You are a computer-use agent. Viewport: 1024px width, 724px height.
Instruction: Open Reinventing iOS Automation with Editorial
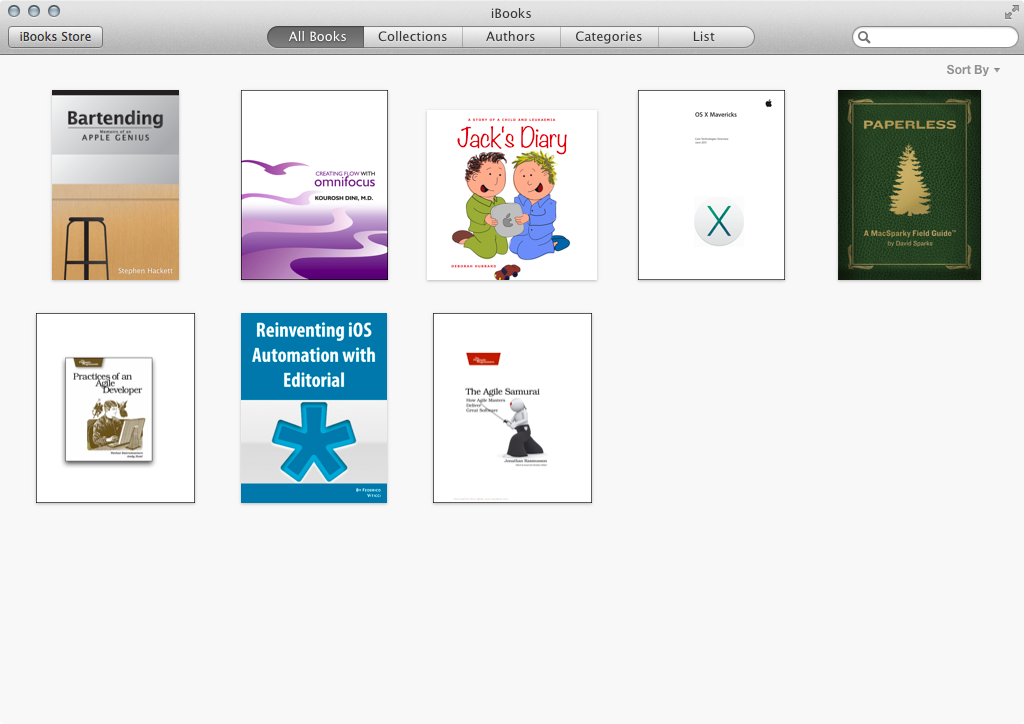(314, 408)
